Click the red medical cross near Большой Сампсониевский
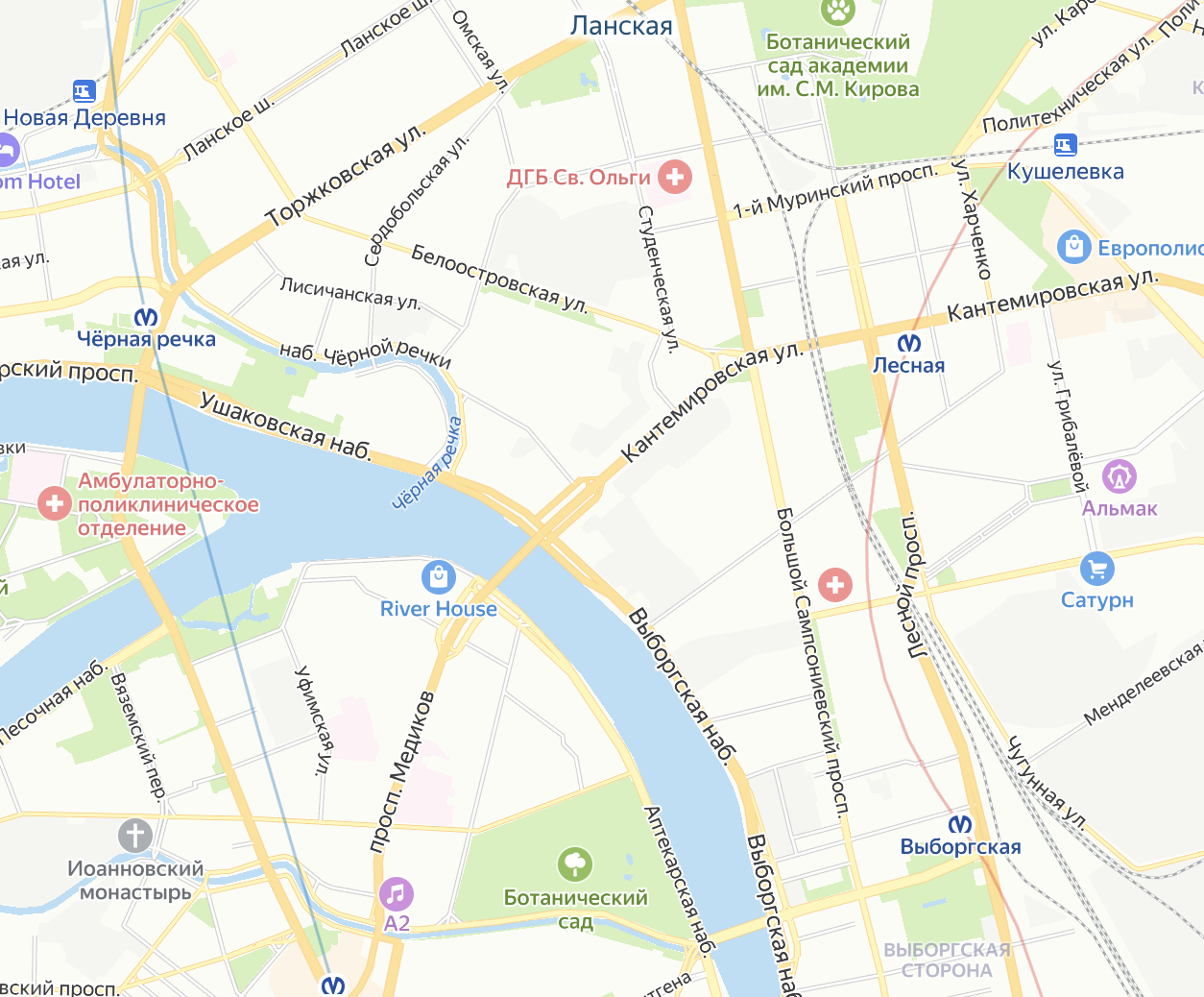Screen dimensions: 1204x997 (x=835, y=584)
